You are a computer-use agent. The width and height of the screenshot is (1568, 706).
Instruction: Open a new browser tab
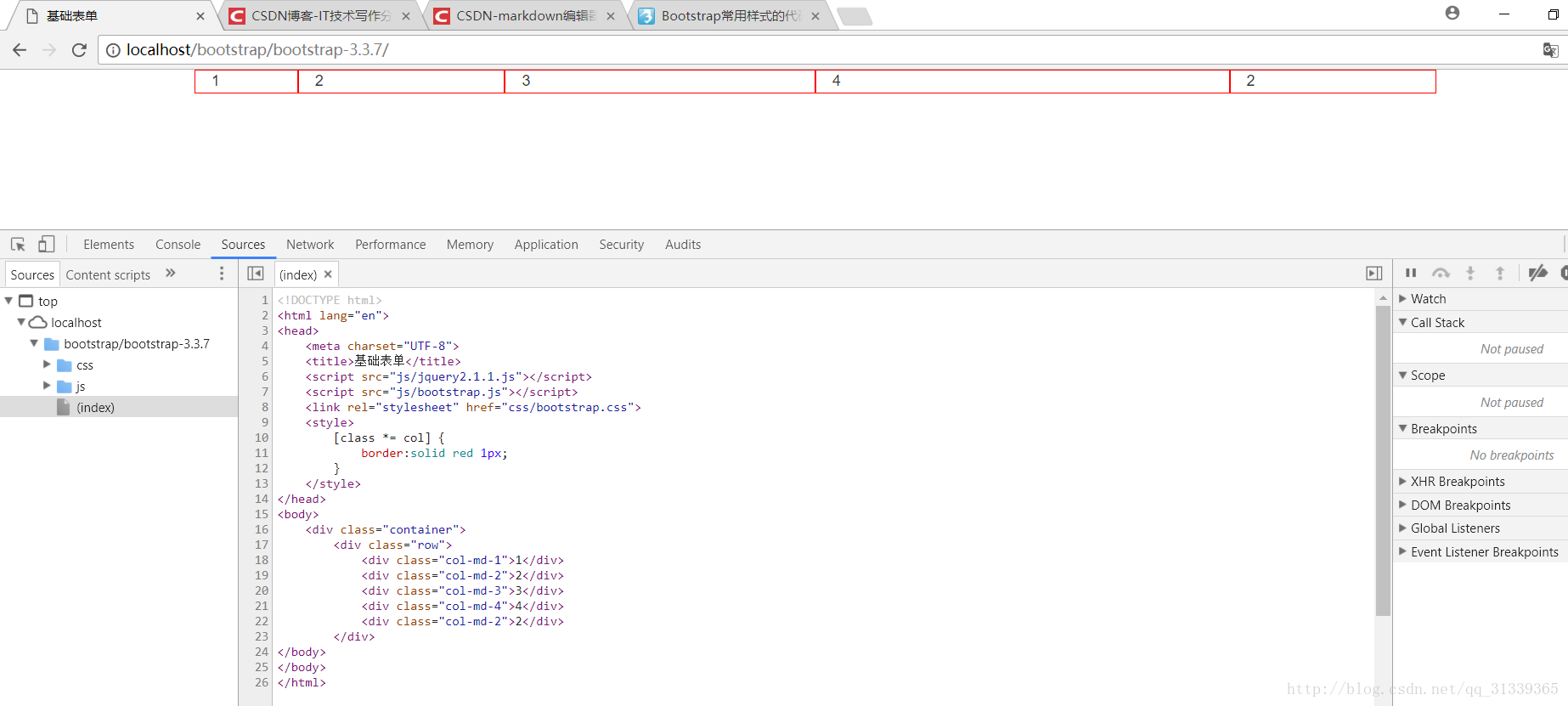(855, 16)
